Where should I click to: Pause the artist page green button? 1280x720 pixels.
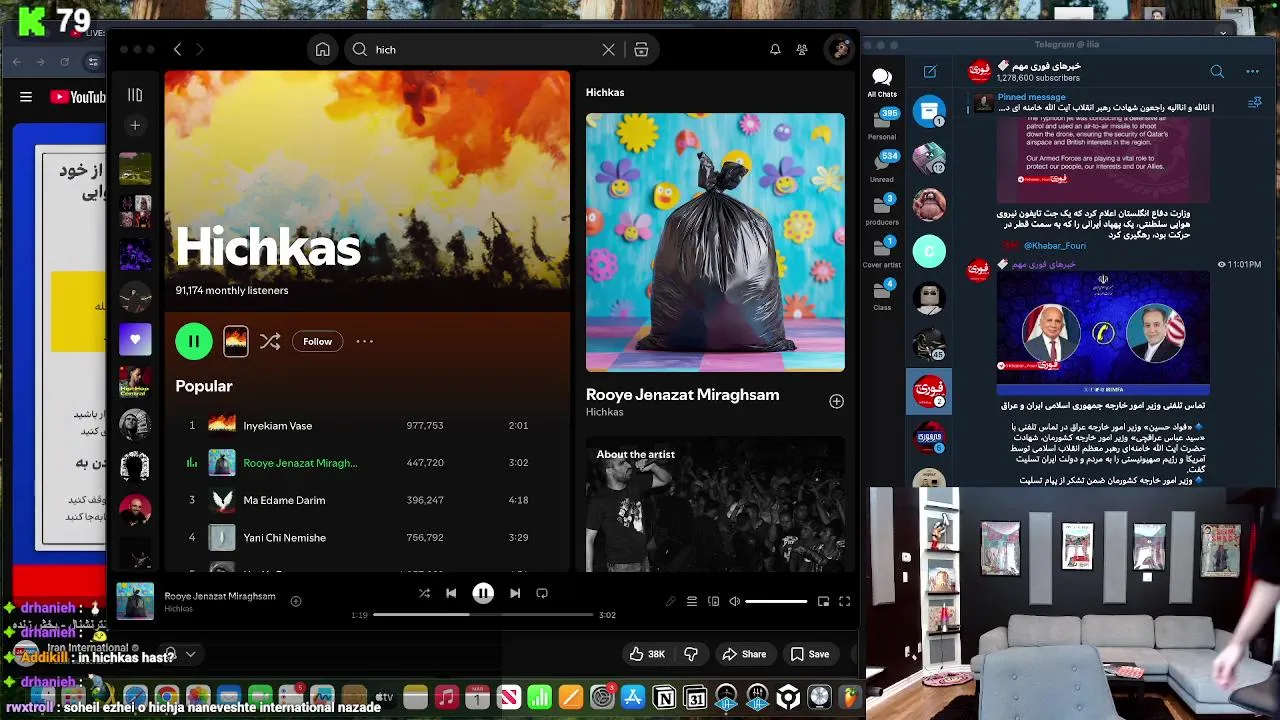[x=194, y=341]
